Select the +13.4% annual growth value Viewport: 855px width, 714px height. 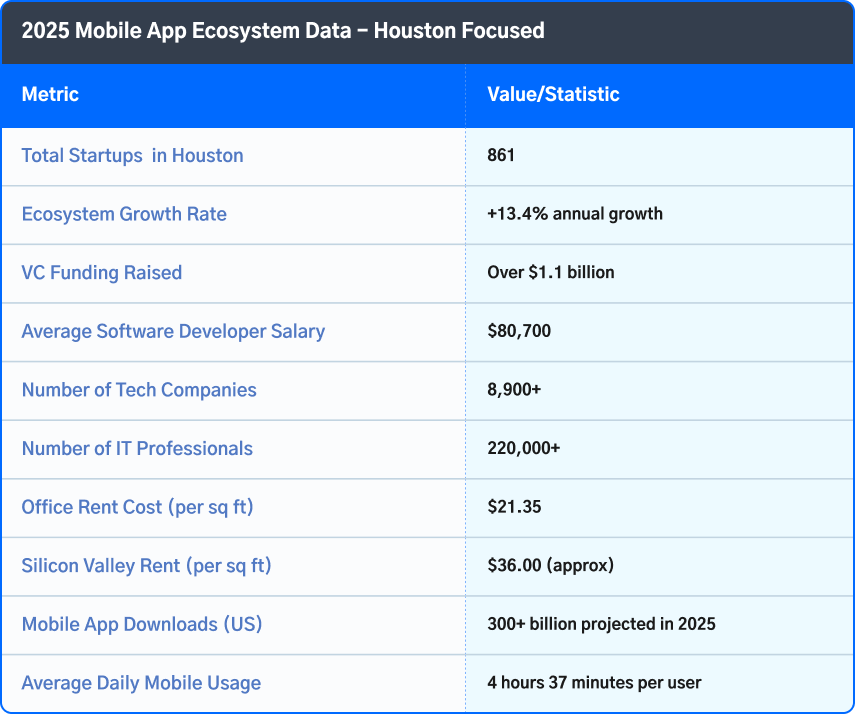[x=575, y=214]
